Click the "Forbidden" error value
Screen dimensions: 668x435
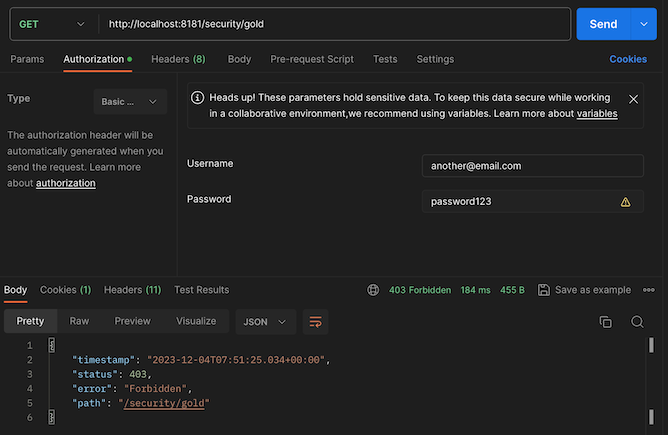pyautogui.click(x=155, y=389)
